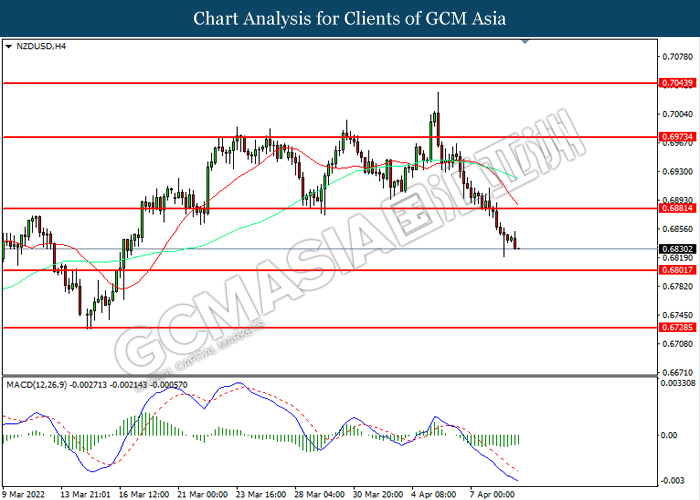
Task: Click the 0.69300 price axis value
Action: [x=677, y=171]
